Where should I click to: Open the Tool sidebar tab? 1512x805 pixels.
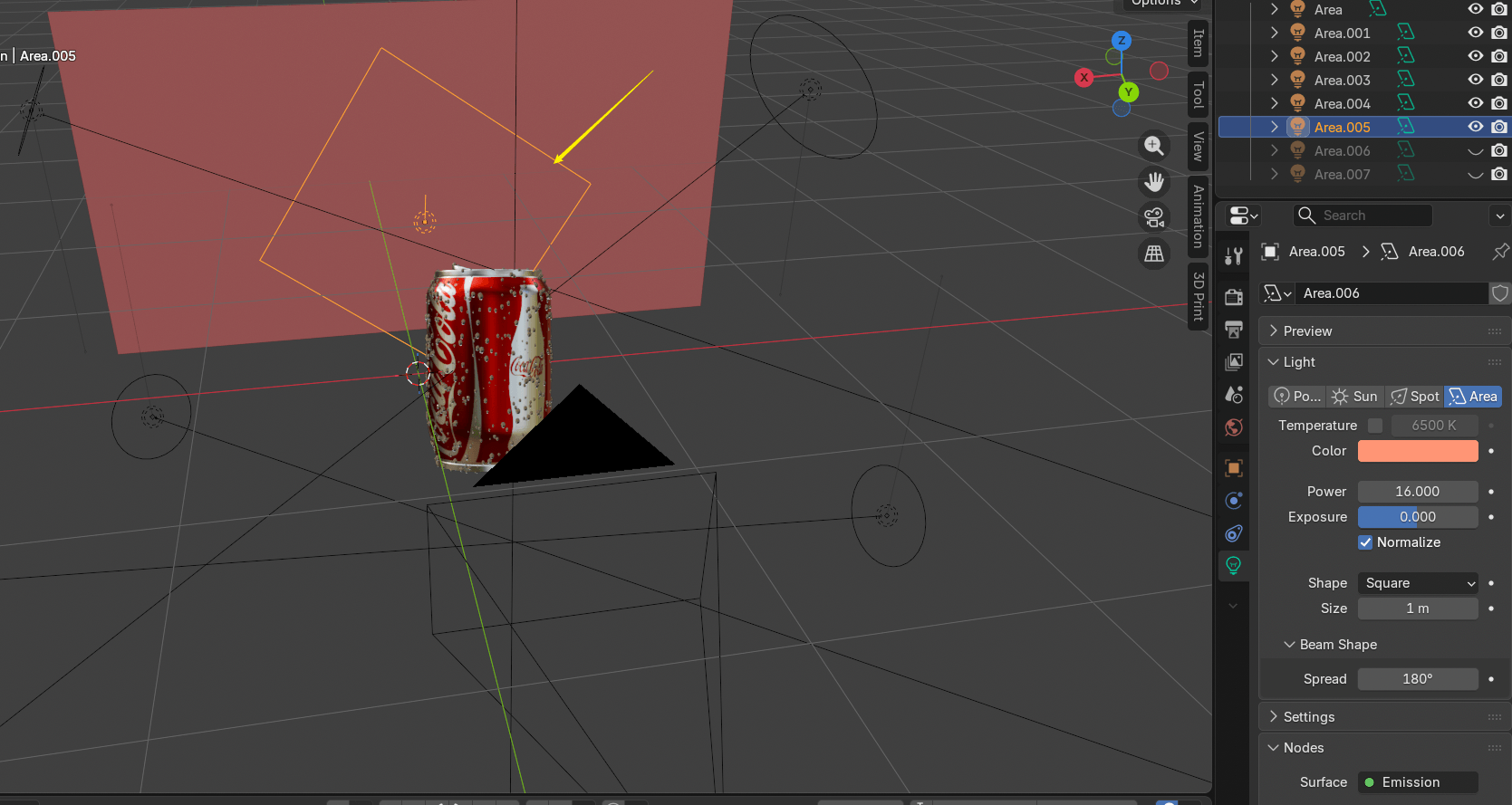[x=1198, y=94]
